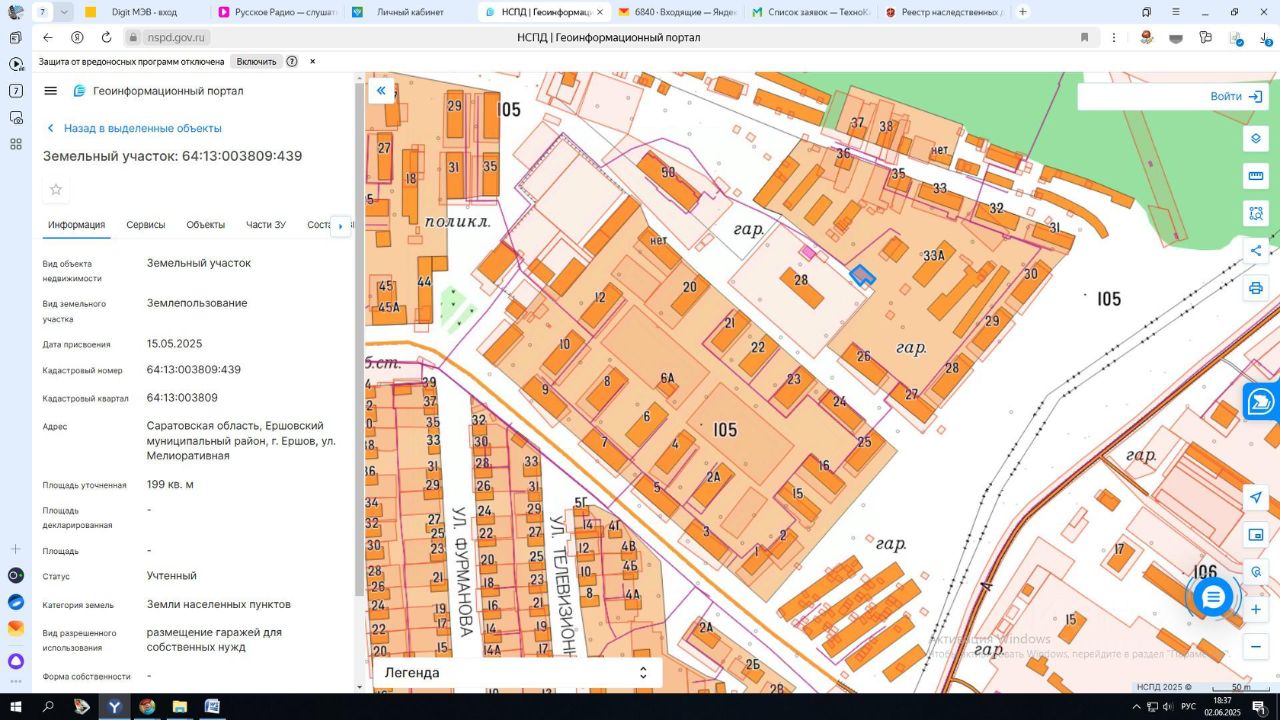Show hidden system tray icons
Viewport: 1280px width, 720px height.
1136,707
